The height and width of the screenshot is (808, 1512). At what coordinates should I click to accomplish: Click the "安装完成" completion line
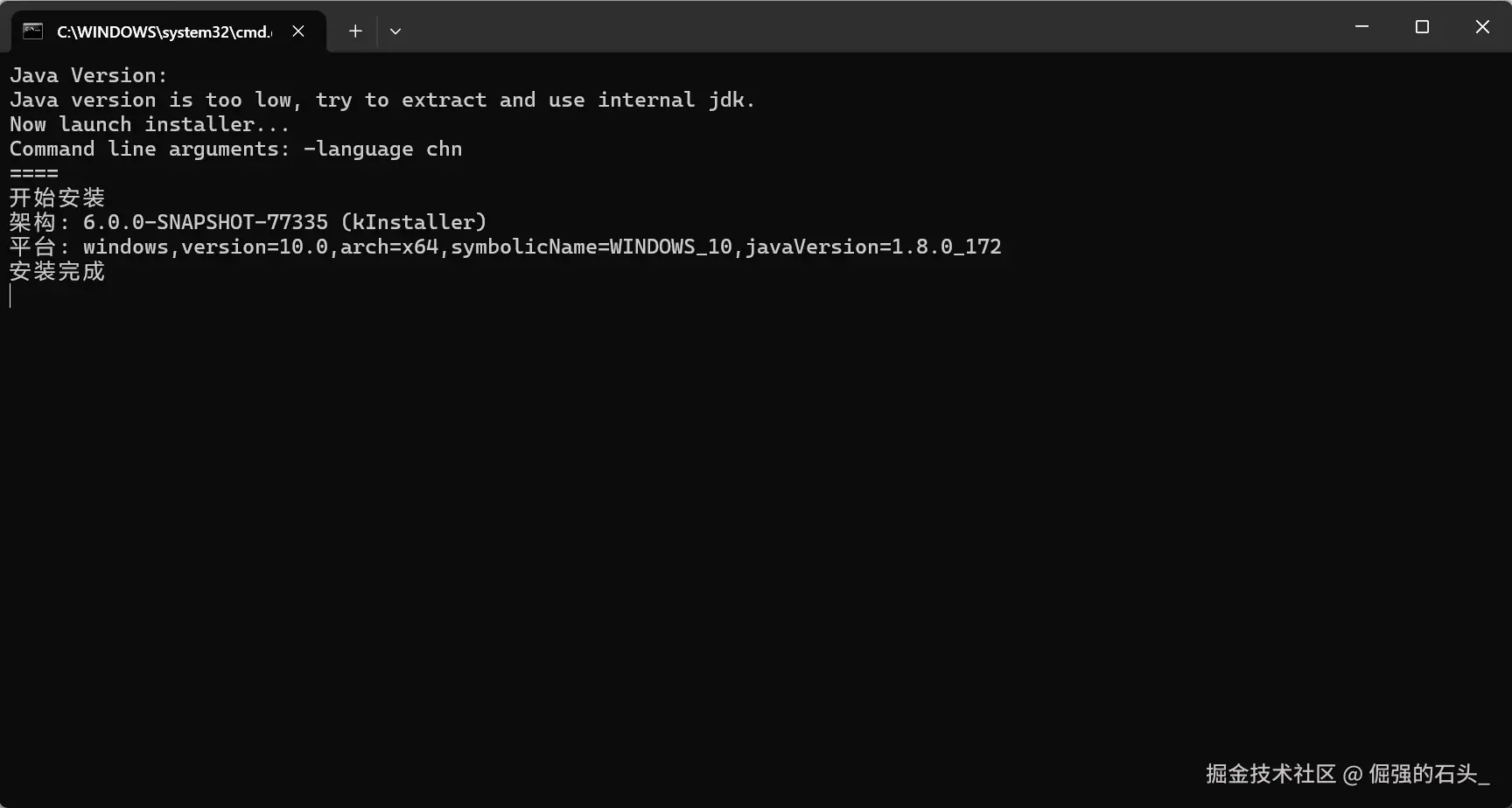[x=57, y=271]
